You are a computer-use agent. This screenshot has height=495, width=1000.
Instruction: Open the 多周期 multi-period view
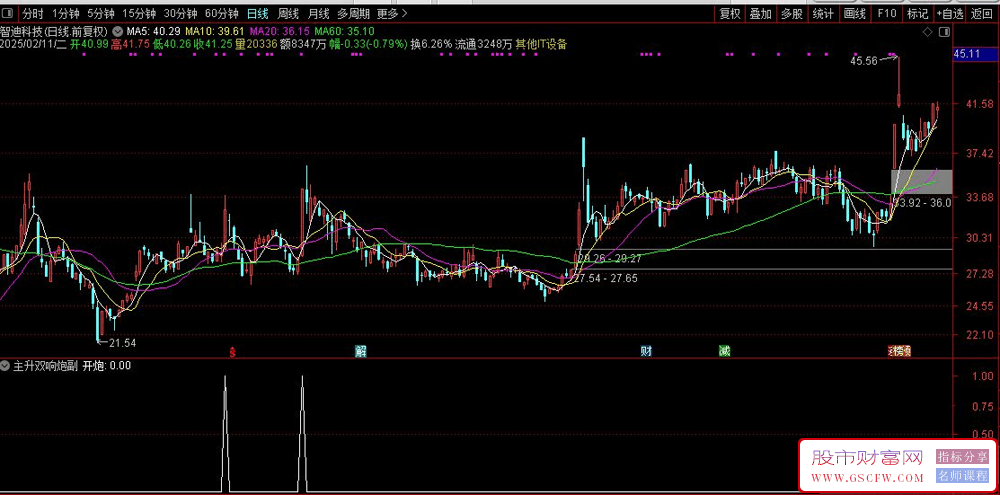click(353, 13)
